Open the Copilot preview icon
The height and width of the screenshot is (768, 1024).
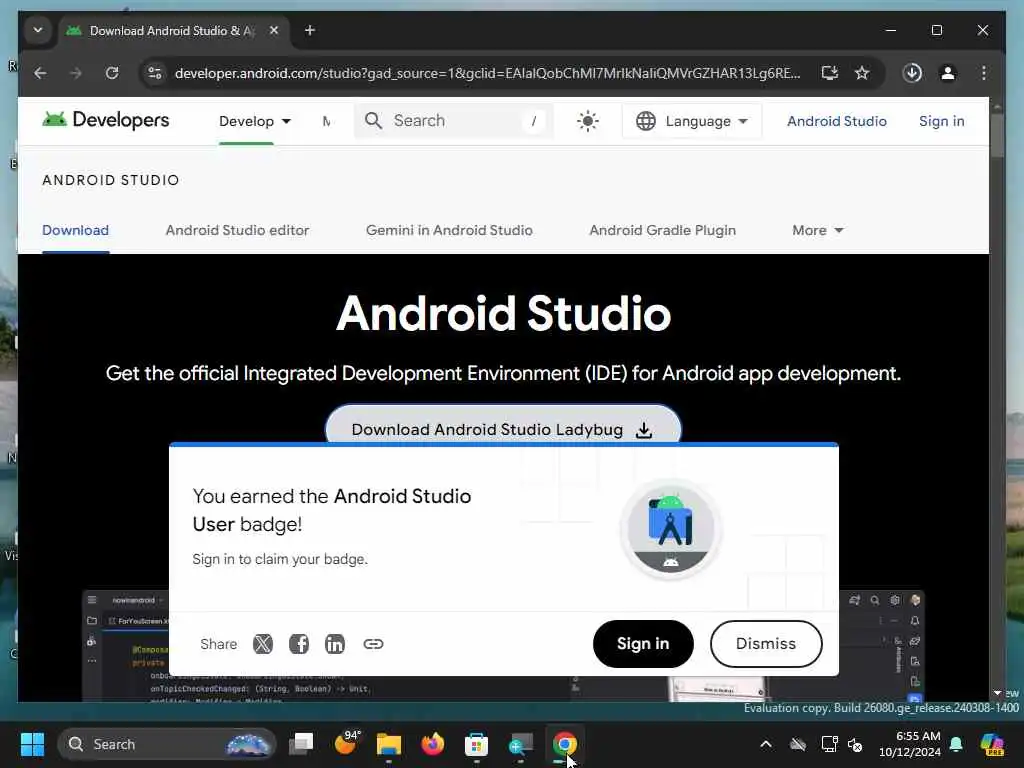click(992, 744)
